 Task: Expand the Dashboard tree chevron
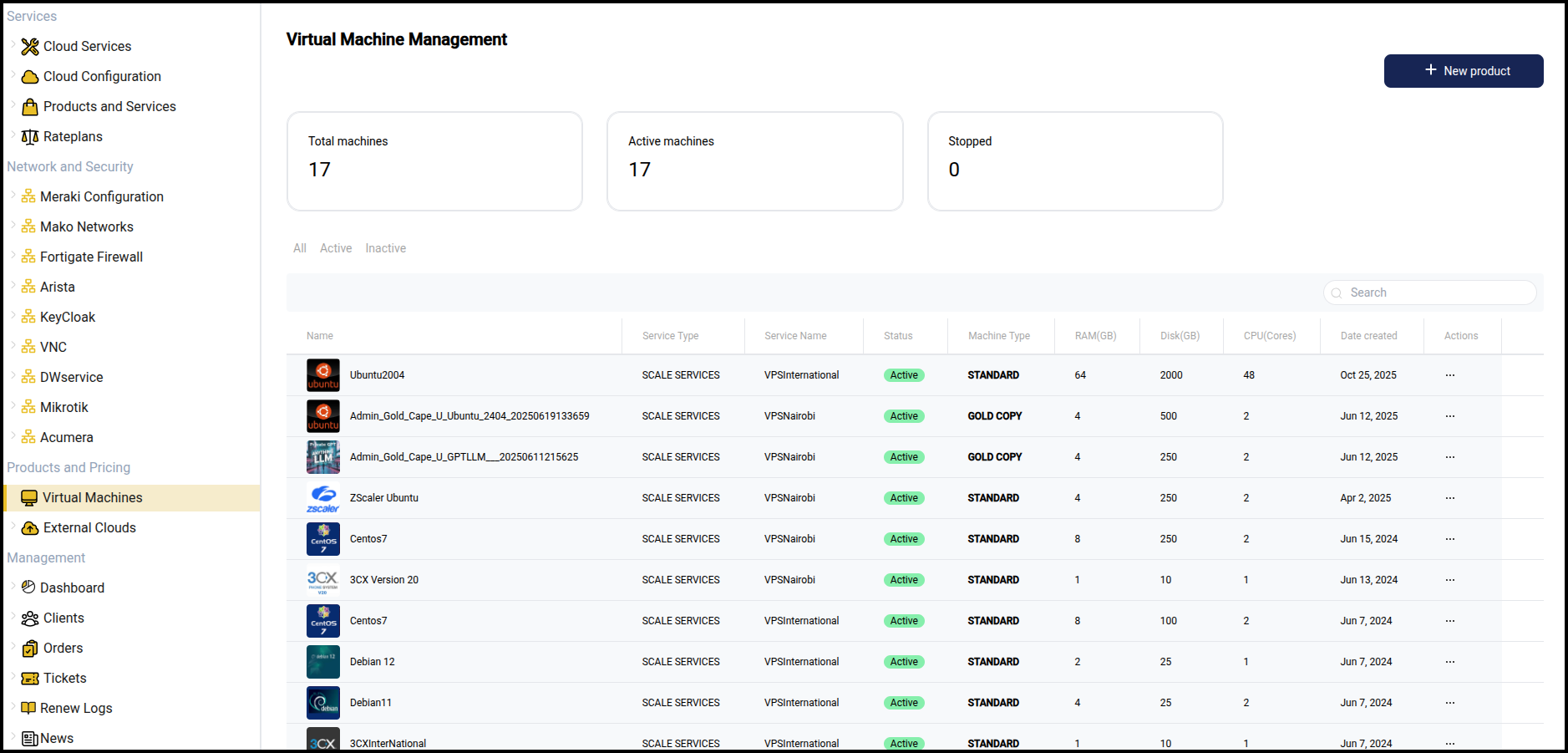pos(13,587)
